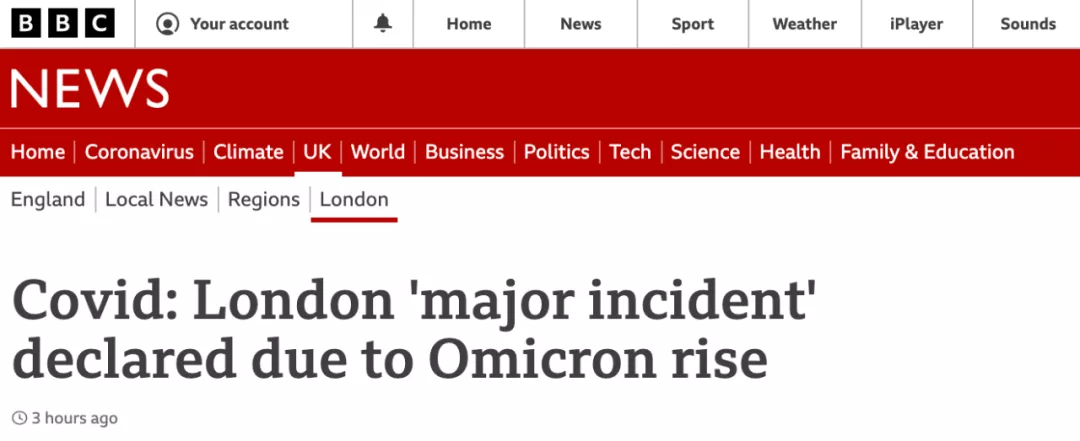
Task: Open notifications bell icon
Action: tap(383, 23)
